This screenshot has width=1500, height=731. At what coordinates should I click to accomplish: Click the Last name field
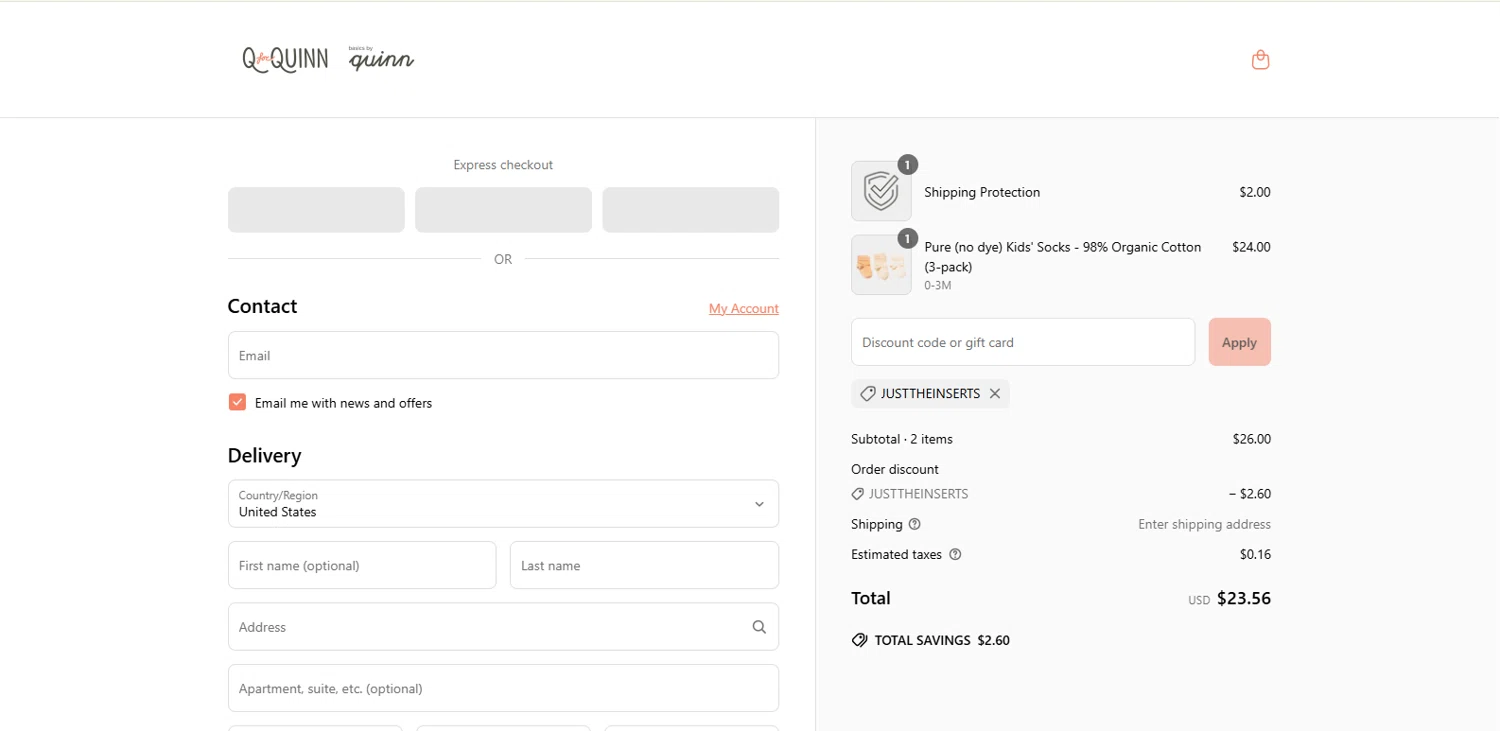coord(644,565)
